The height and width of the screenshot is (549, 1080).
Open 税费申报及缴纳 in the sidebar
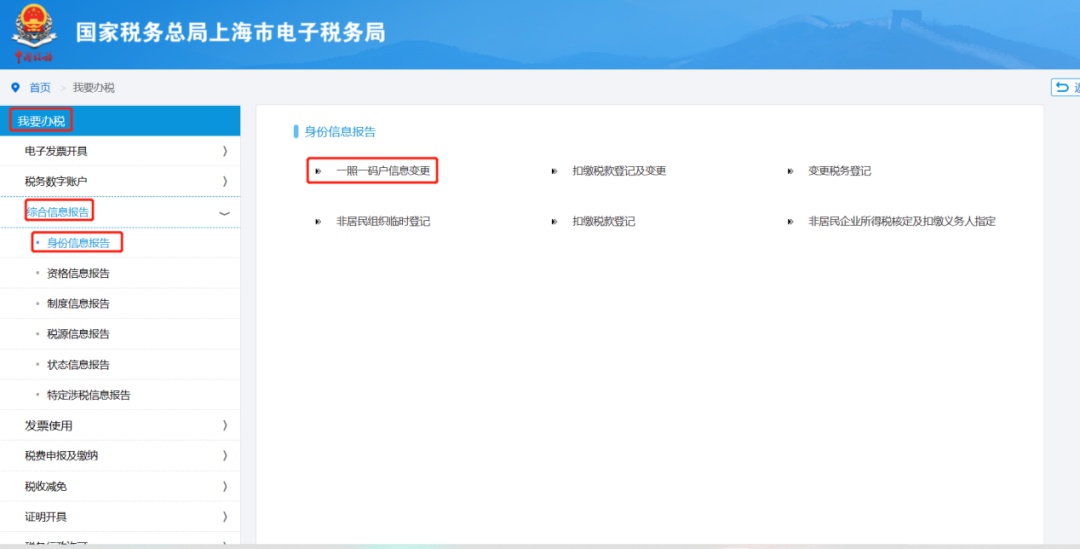[61, 456]
